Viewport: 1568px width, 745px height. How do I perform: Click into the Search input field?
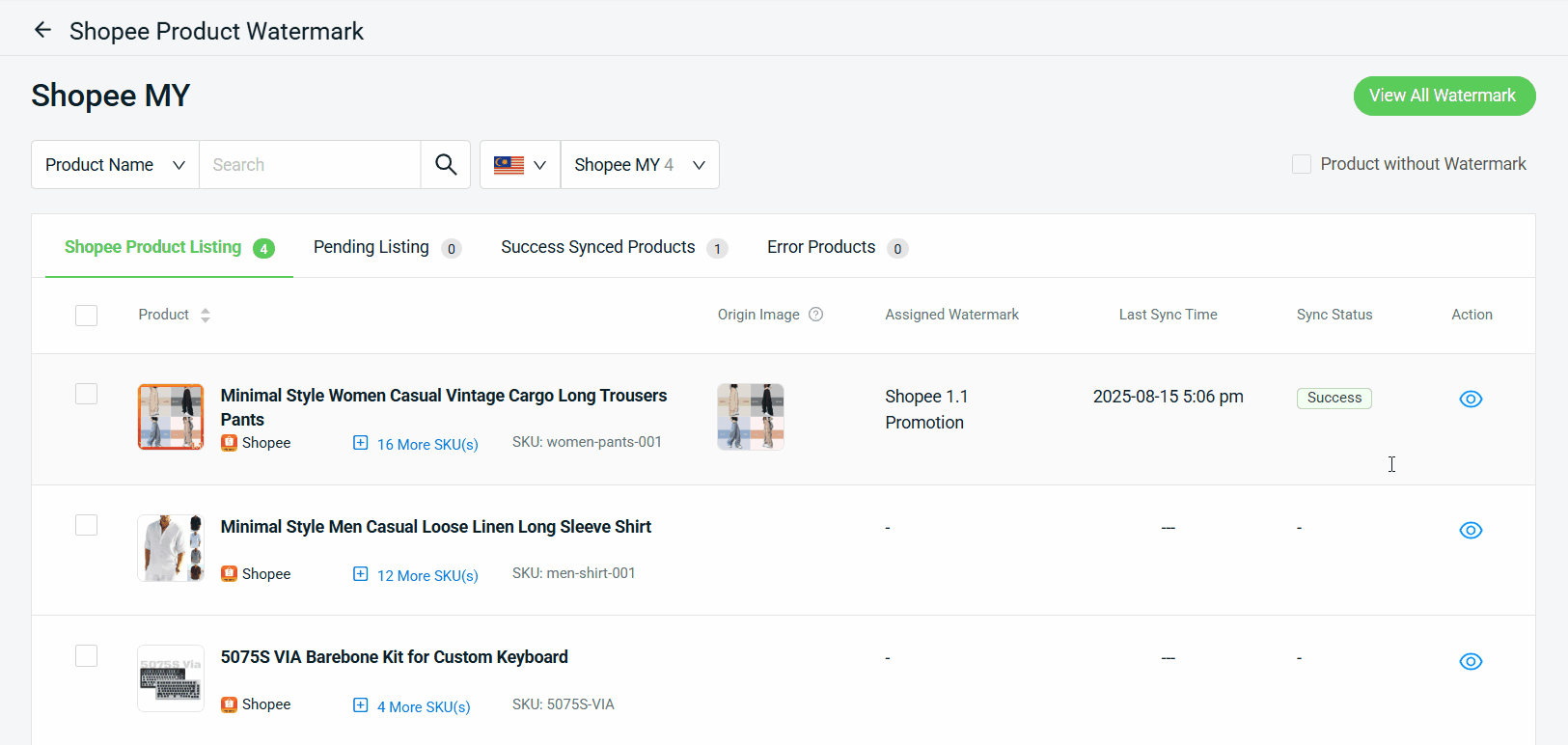310,164
